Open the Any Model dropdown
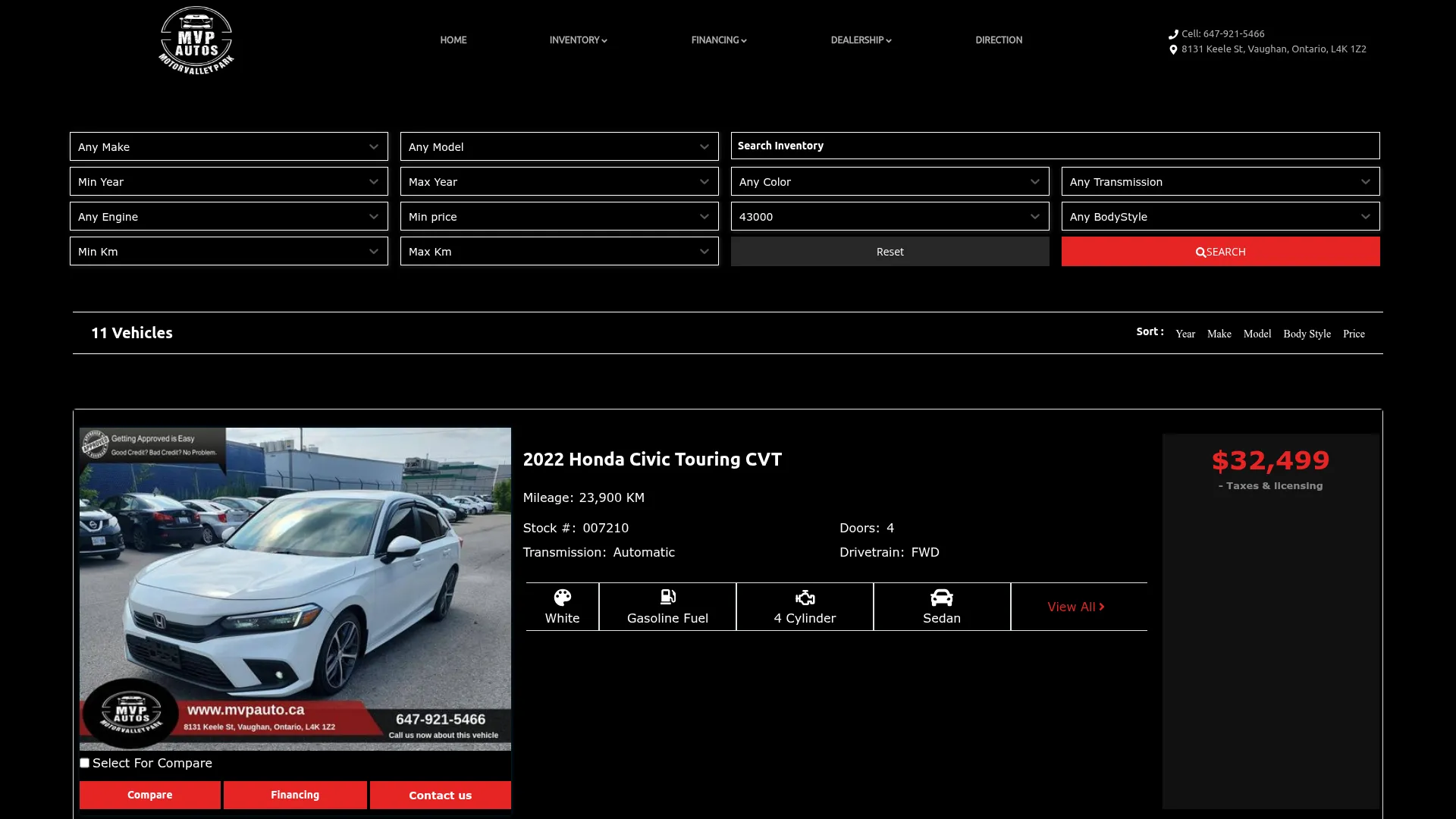 tap(560, 146)
